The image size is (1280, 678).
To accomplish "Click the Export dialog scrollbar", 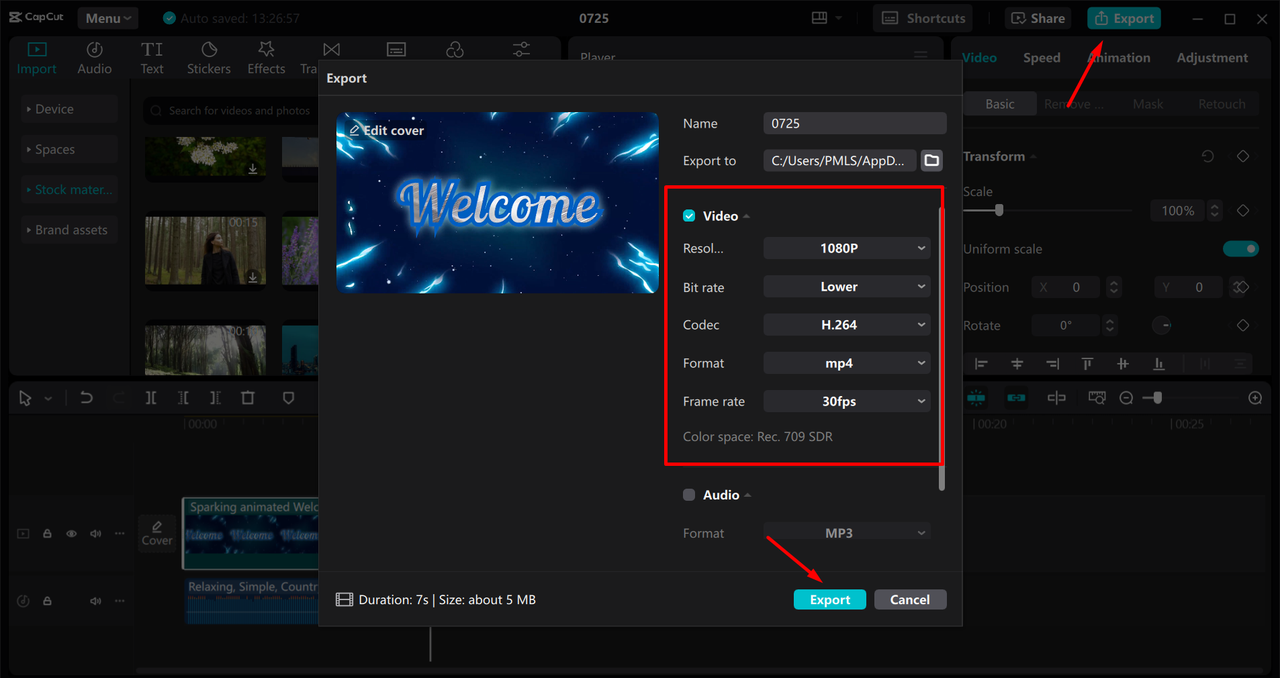I will click(941, 350).
